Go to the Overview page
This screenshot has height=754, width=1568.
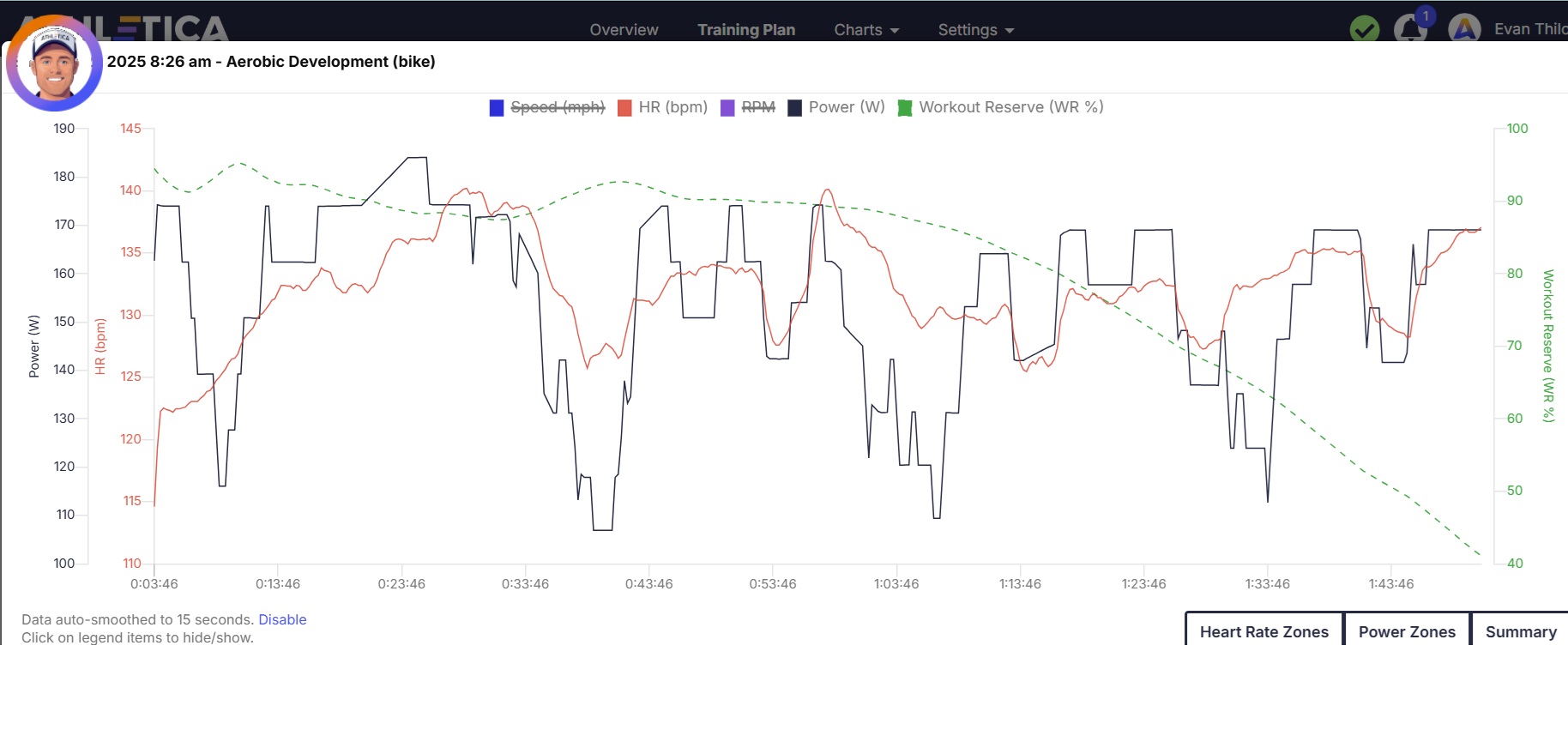(624, 30)
